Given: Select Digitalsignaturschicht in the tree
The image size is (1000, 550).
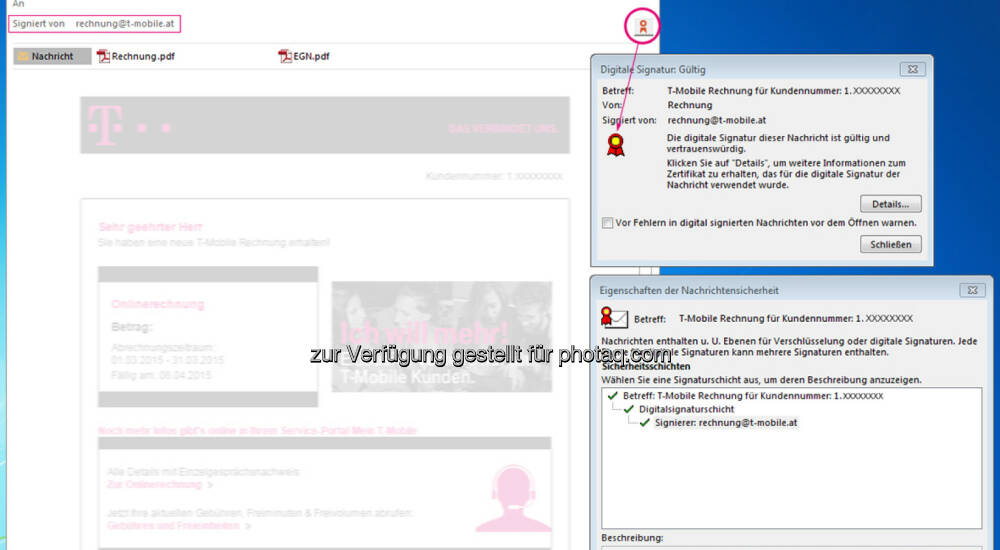Looking at the screenshot, I should coord(686,409).
